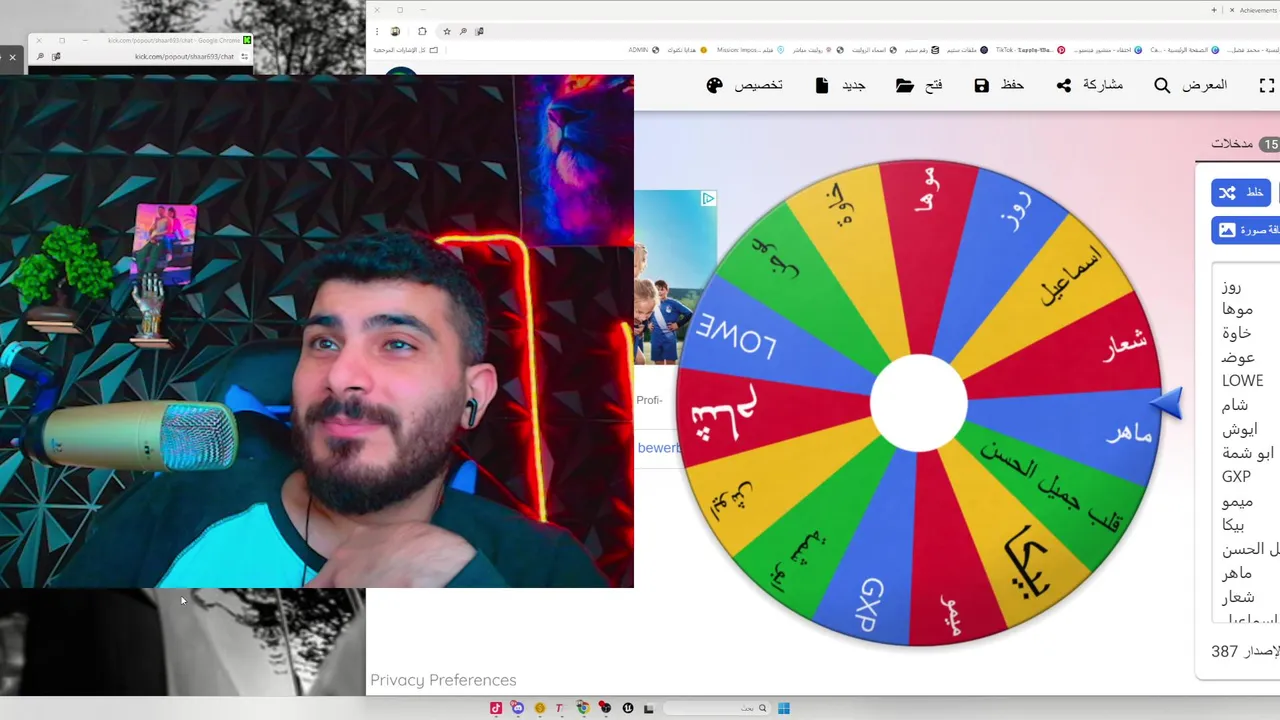Open OBS Studio from the taskbar
This screenshot has width=1280, height=720.
click(605, 708)
